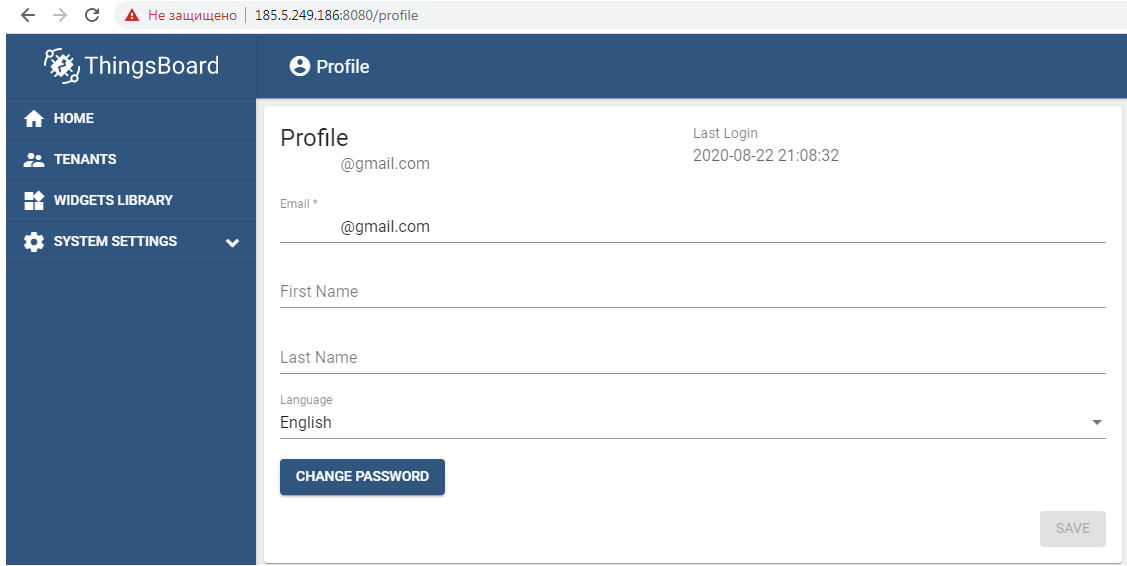The width and height of the screenshot is (1127, 566).
Task: Click the browser reload icon
Action: 92,15
